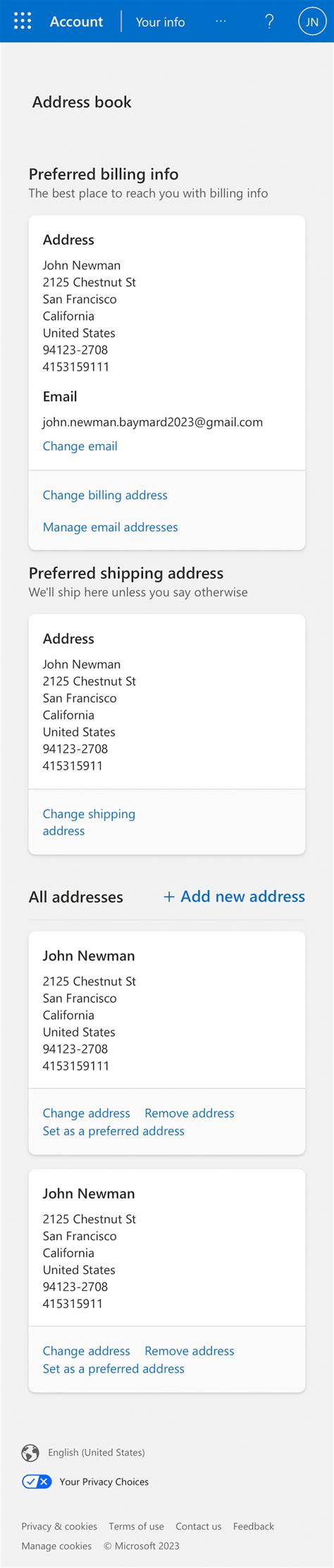The width and height of the screenshot is (334, 1568).
Task: Select English (United States) language option
Action: click(97, 1452)
